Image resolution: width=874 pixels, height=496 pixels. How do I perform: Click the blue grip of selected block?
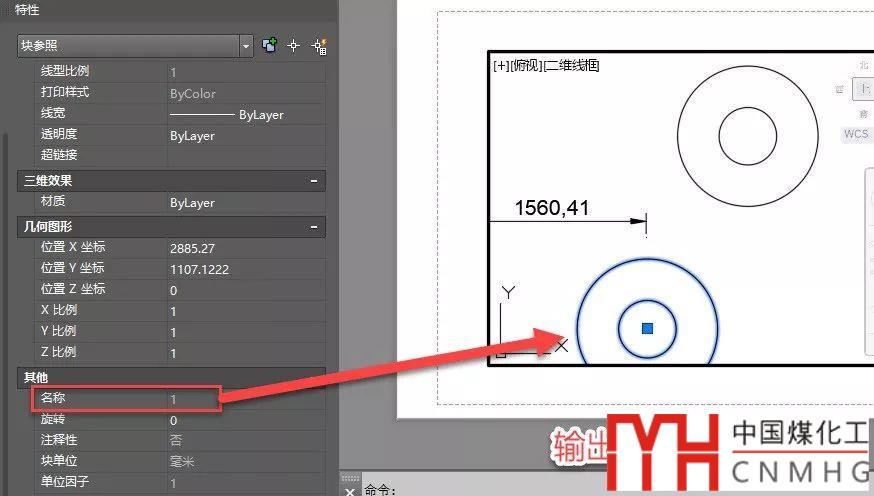[647, 328]
